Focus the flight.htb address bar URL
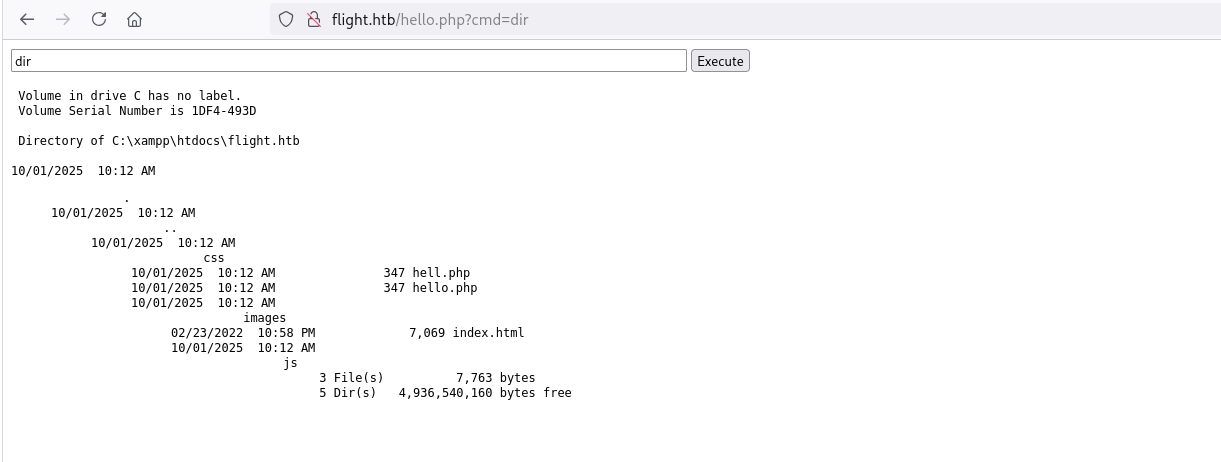 click(x=430, y=19)
